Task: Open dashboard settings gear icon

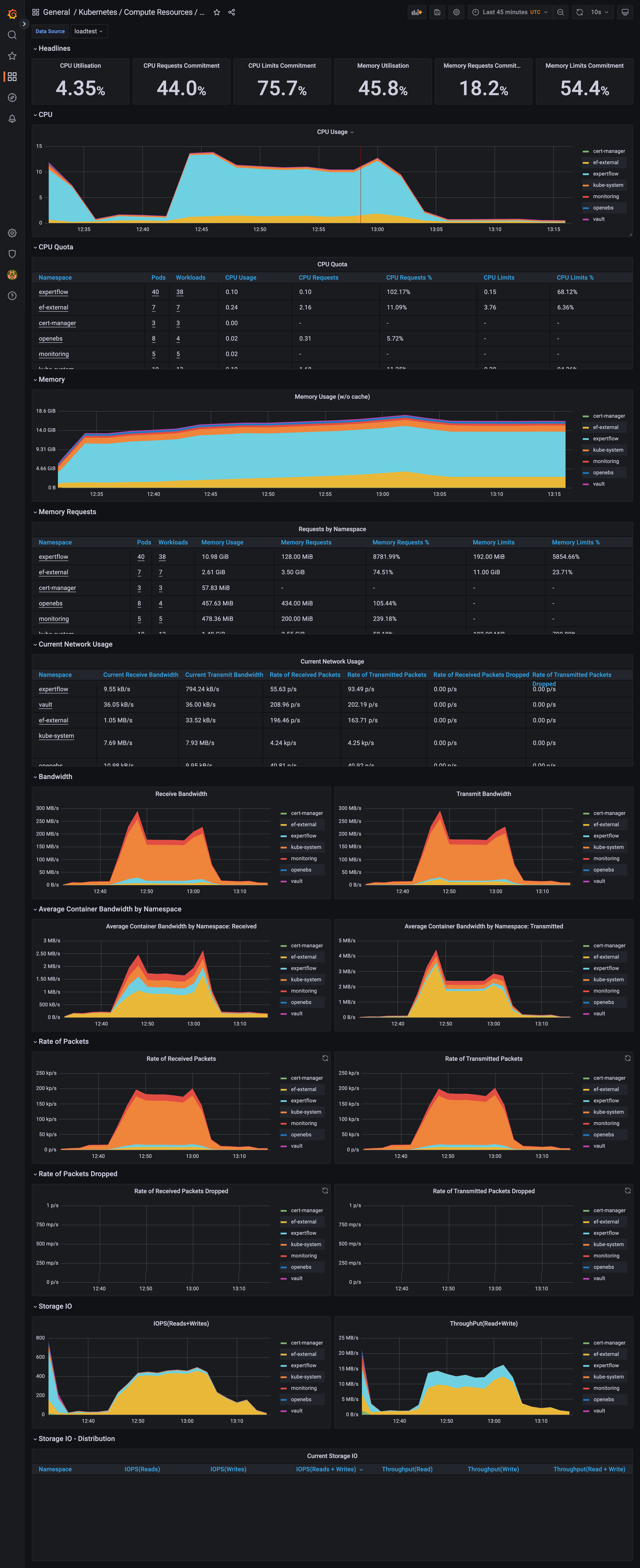Action: (456, 12)
